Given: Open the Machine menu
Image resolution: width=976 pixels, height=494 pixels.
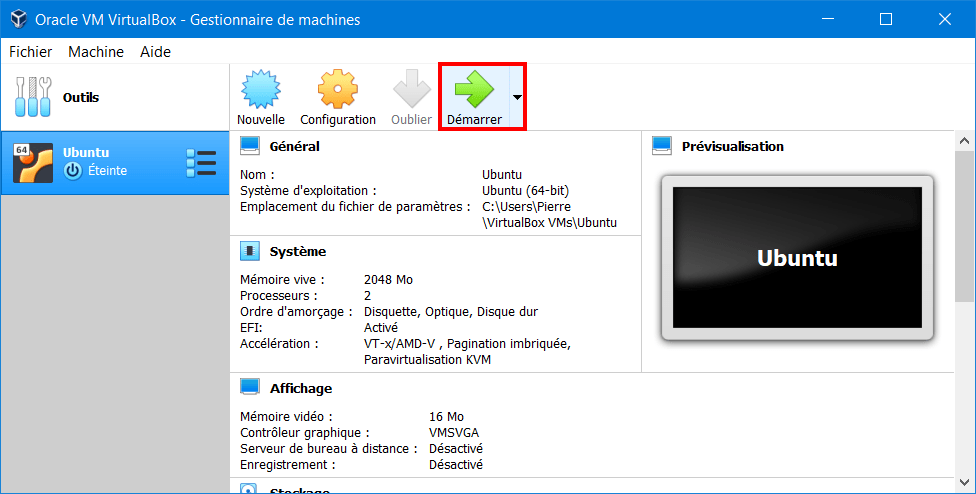Looking at the screenshot, I should click(96, 52).
